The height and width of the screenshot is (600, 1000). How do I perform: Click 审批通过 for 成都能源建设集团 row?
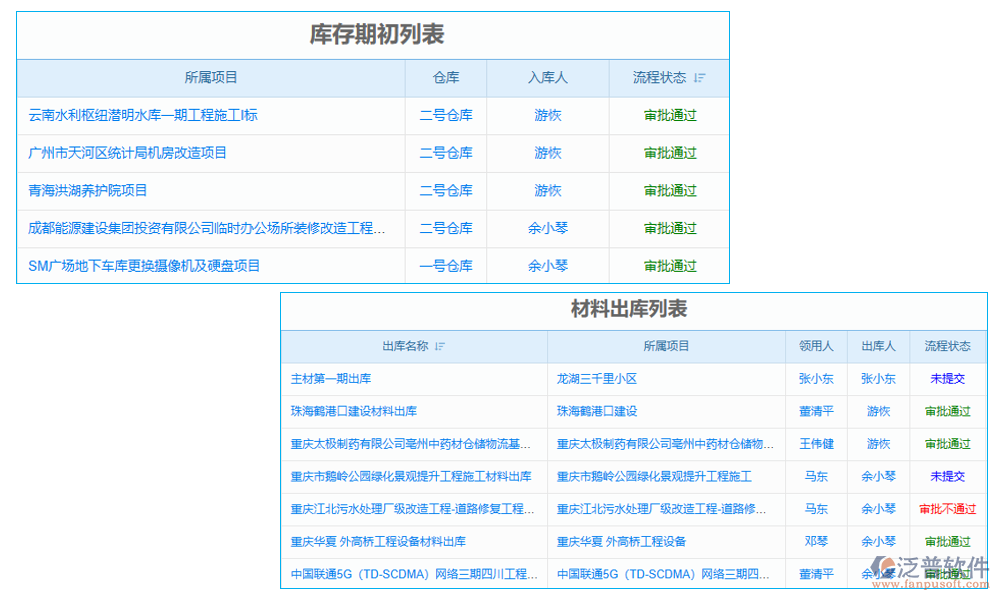click(668, 228)
